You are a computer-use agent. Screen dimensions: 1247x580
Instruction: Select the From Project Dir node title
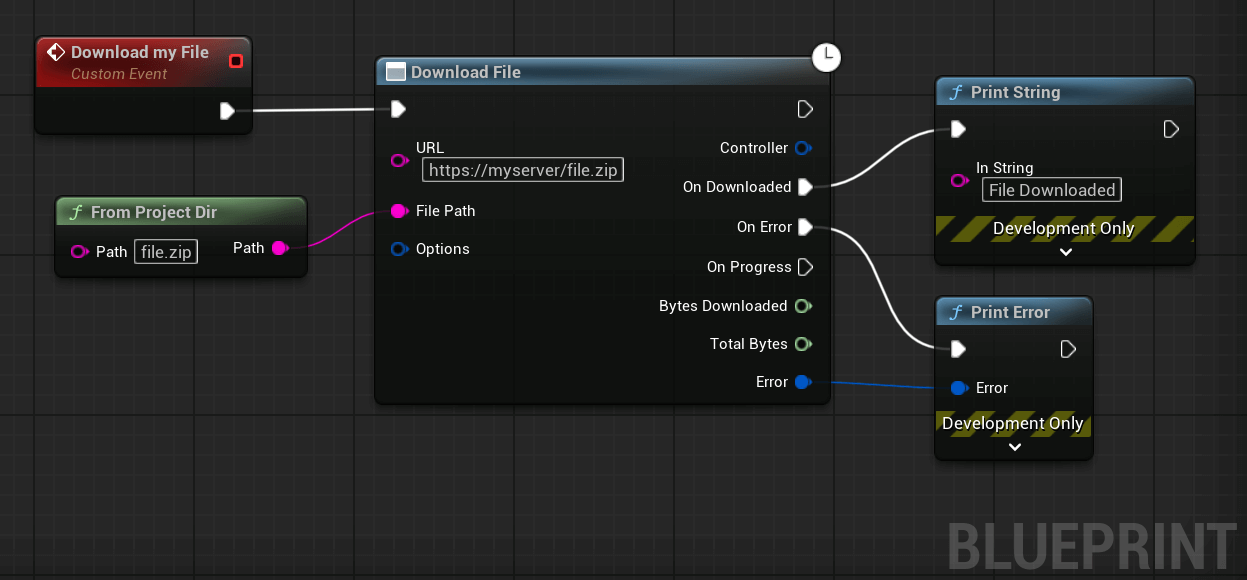pos(154,212)
